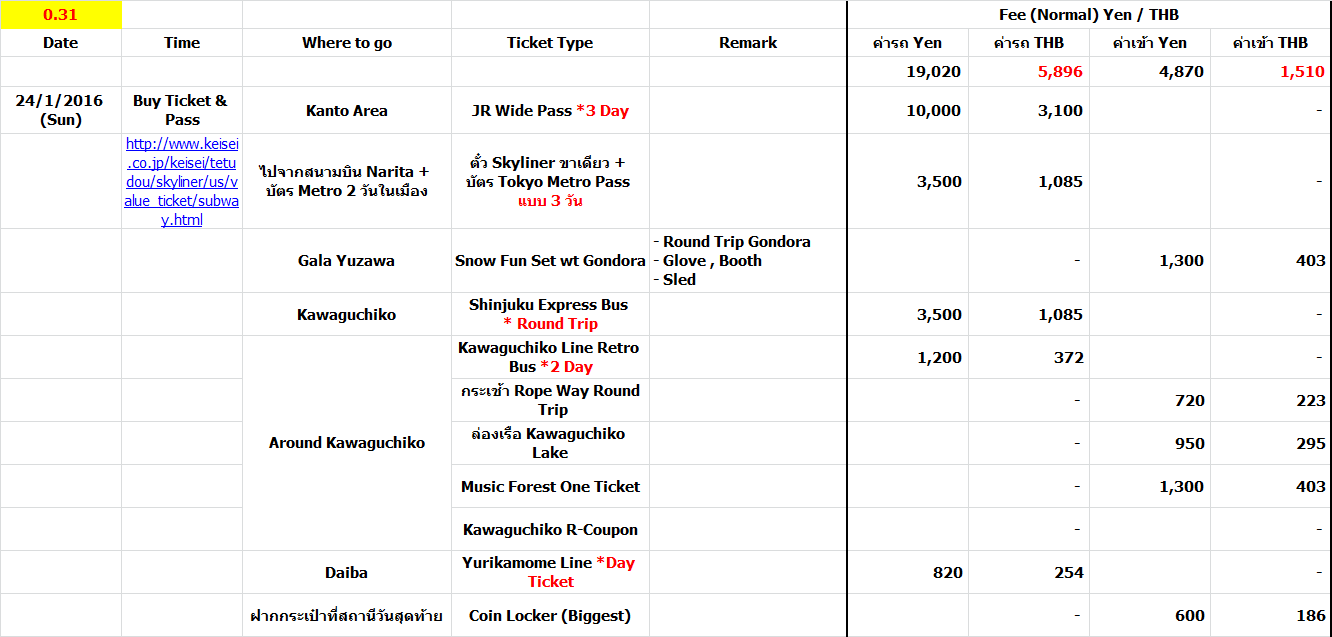
Task: Select the 19,020 total Yen cell
Action: [908, 72]
